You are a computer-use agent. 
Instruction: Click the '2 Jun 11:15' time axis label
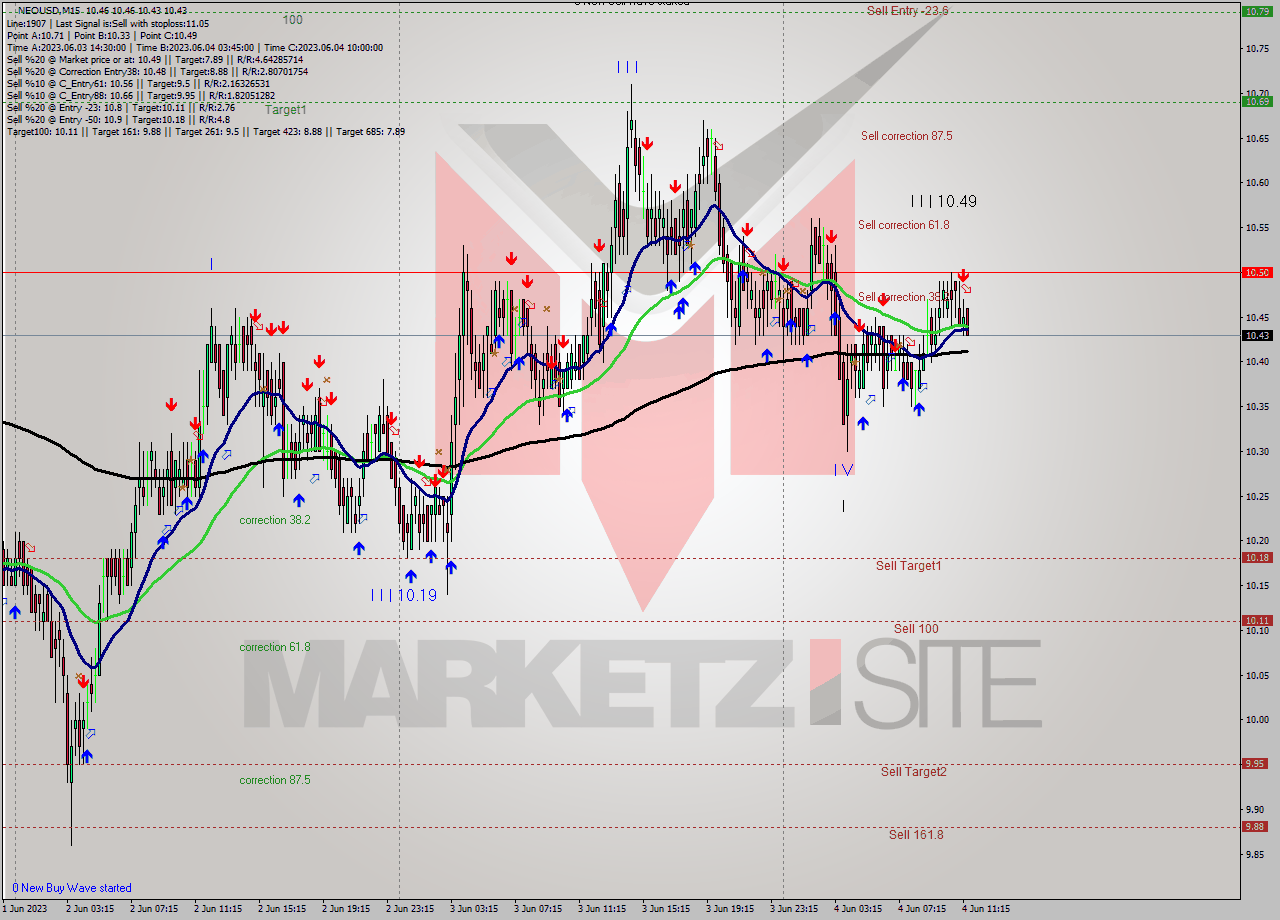coord(217,909)
